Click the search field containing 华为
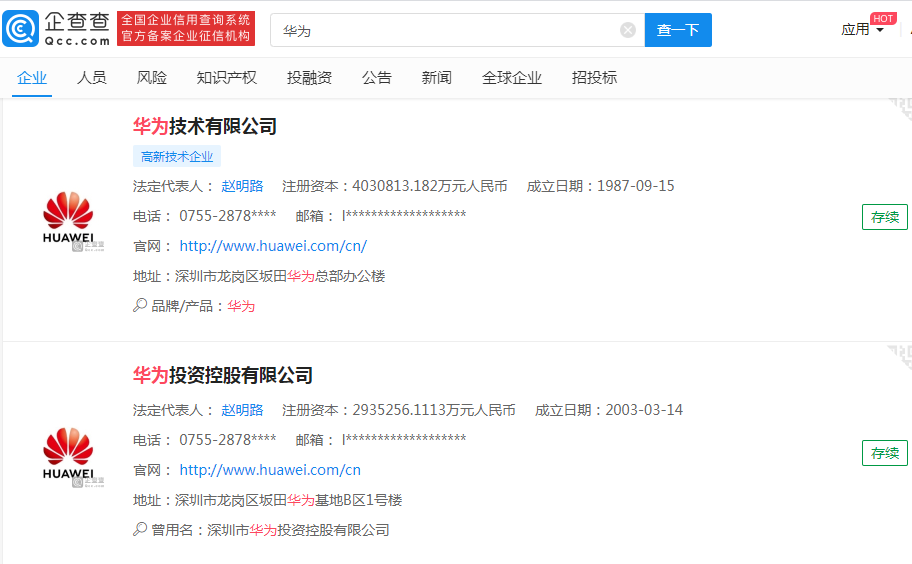 [x=450, y=30]
